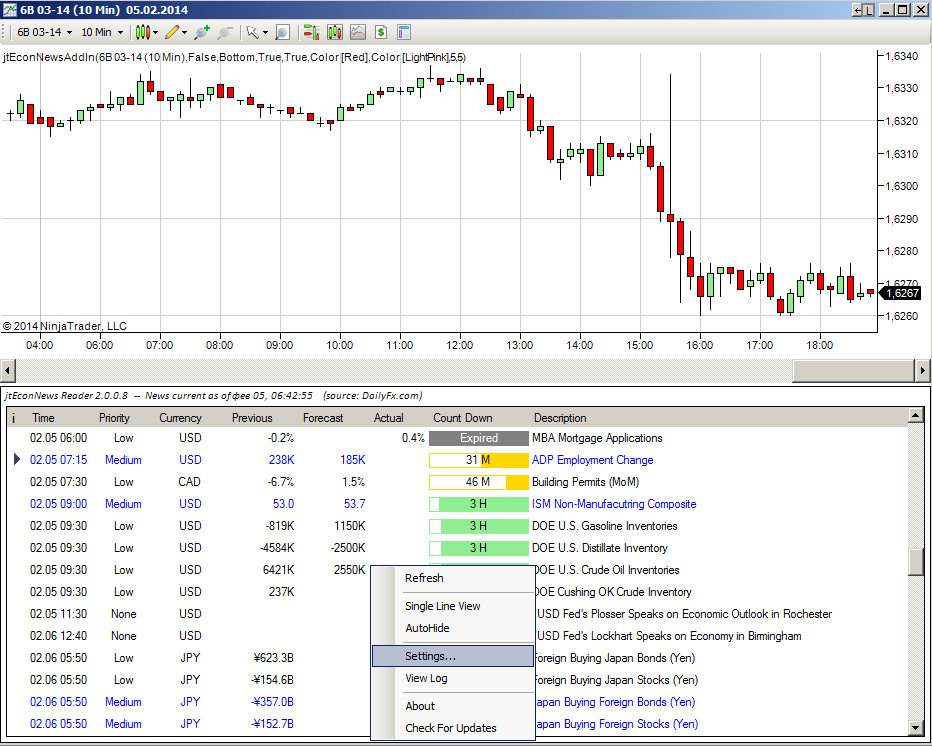Click the news list vertical scrollbar thumb
Screen dimensions: 932x746
pyautogui.click(x=915, y=561)
